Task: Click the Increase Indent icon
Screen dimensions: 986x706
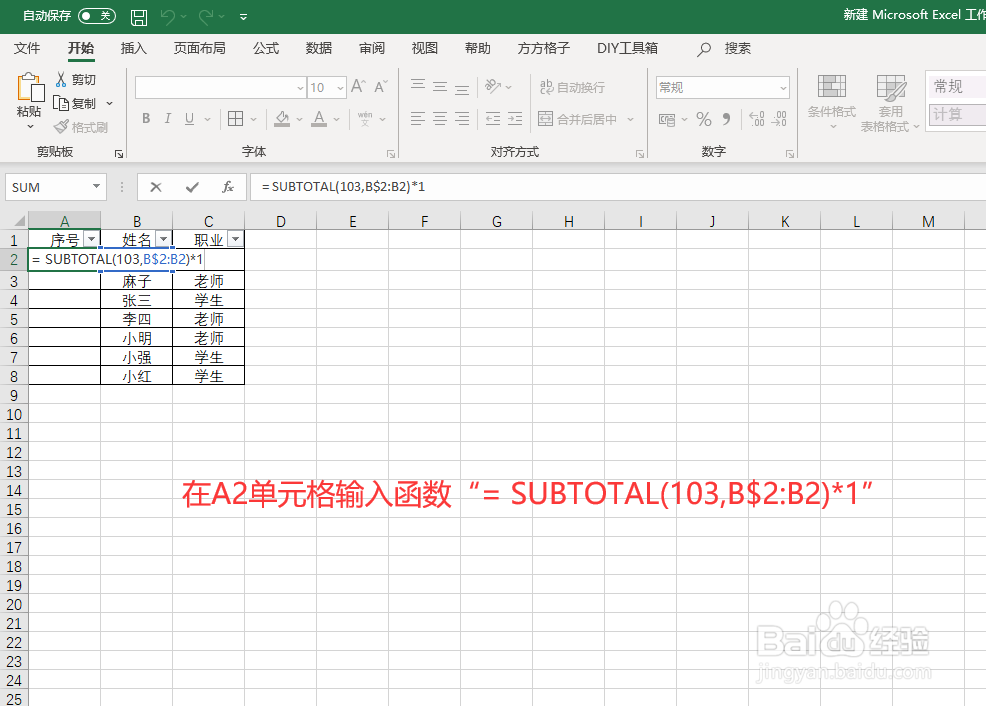Action: point(515,118)
